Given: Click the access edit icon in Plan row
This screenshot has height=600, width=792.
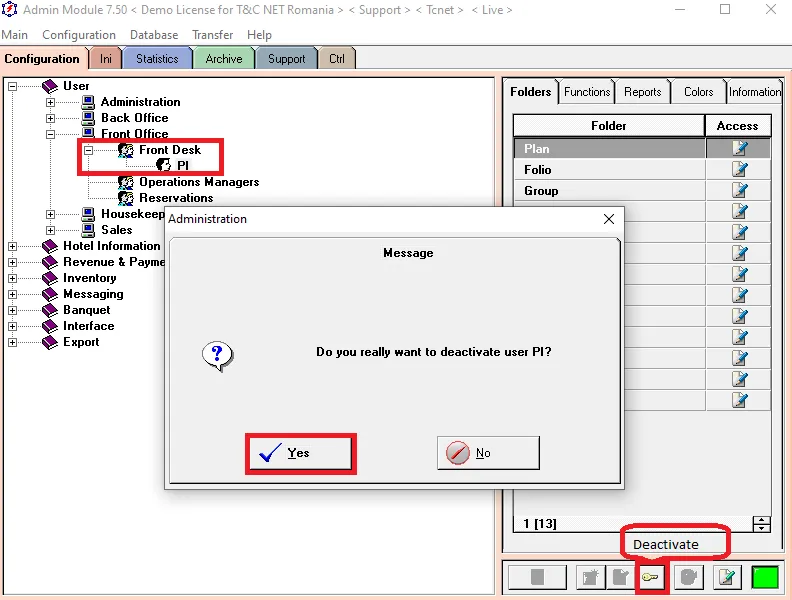Looking at the screenshot, I should click(x=739, y=148).
